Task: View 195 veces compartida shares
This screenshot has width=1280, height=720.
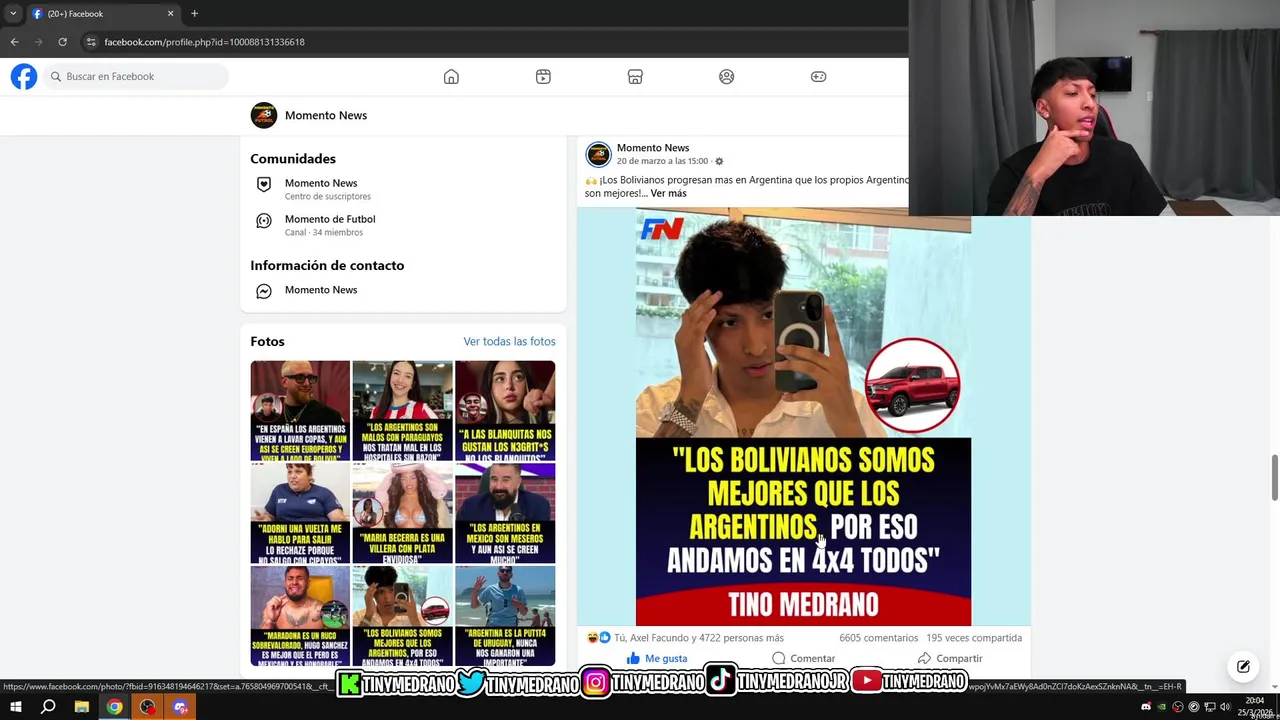Action: tap(974, 638)
